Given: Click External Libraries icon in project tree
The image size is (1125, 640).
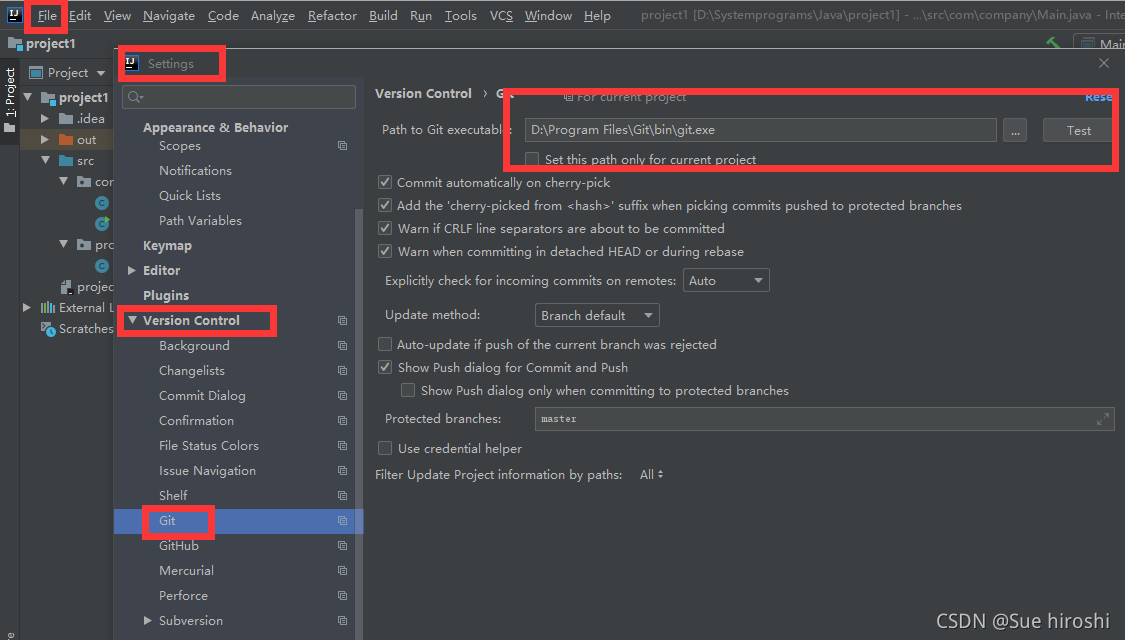Looking at the screenshot, I should pyautogui.click(x=48, y=307).
